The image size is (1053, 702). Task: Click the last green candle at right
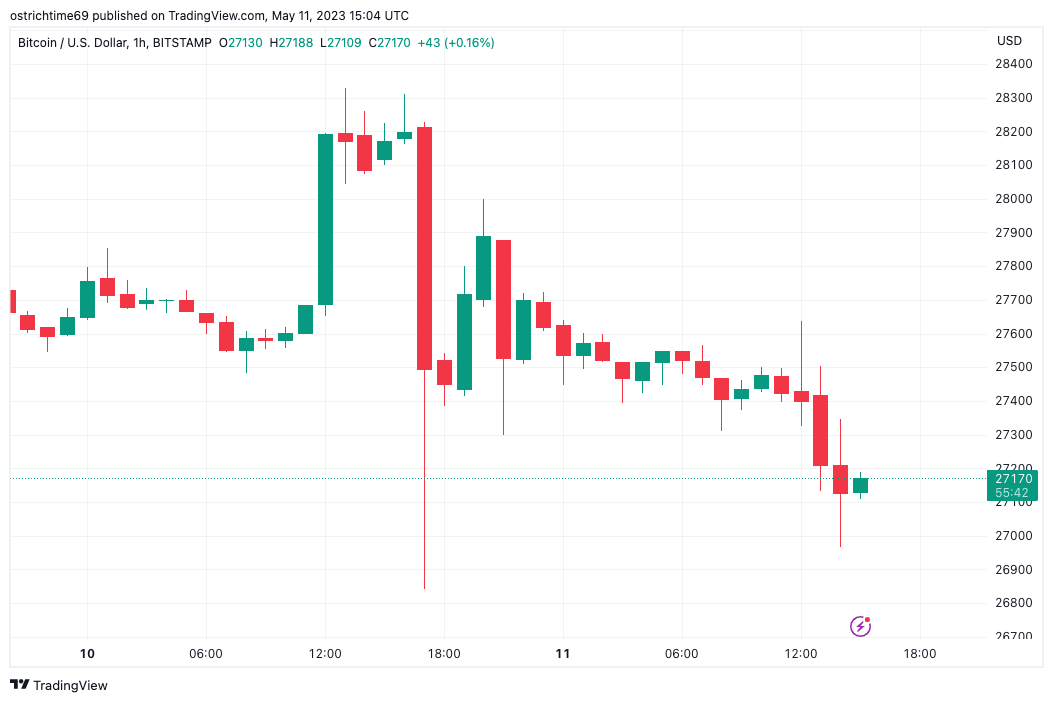click(860, 485)
